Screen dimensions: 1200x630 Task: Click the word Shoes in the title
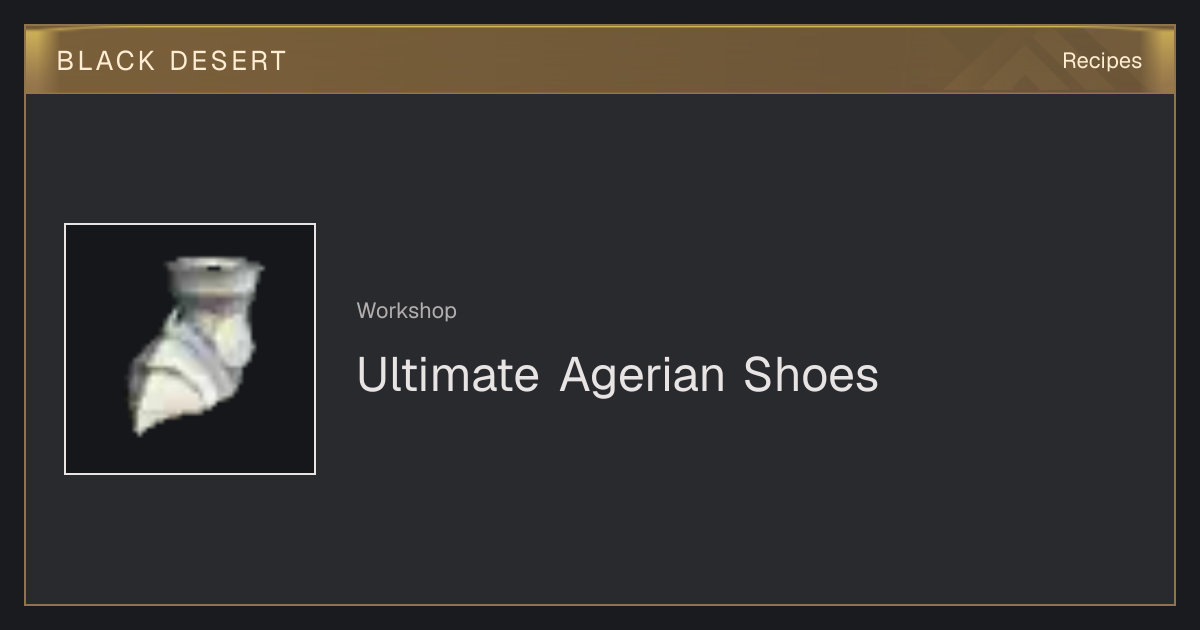(811, 375)
